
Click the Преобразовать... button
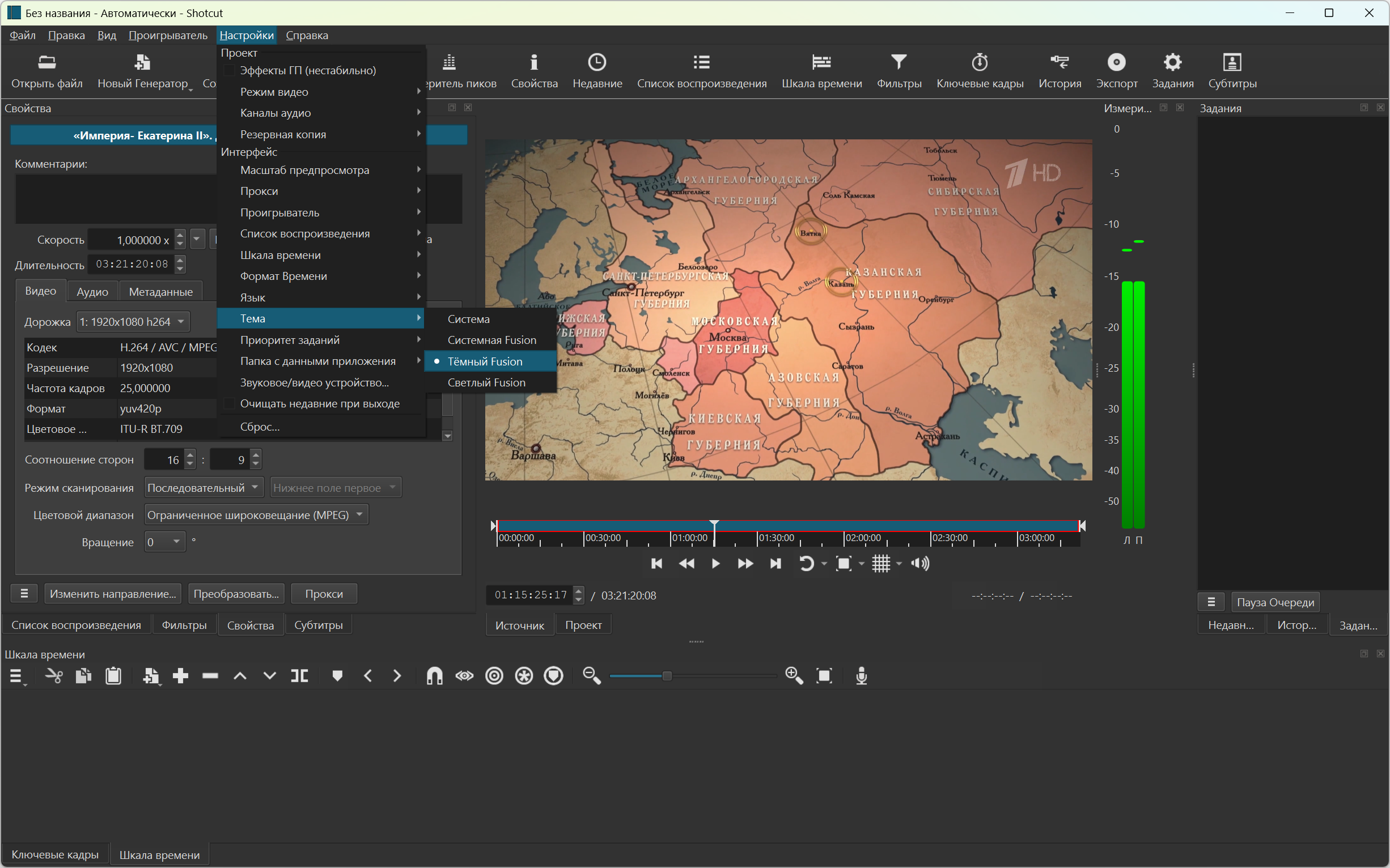(x=236, y=594)
